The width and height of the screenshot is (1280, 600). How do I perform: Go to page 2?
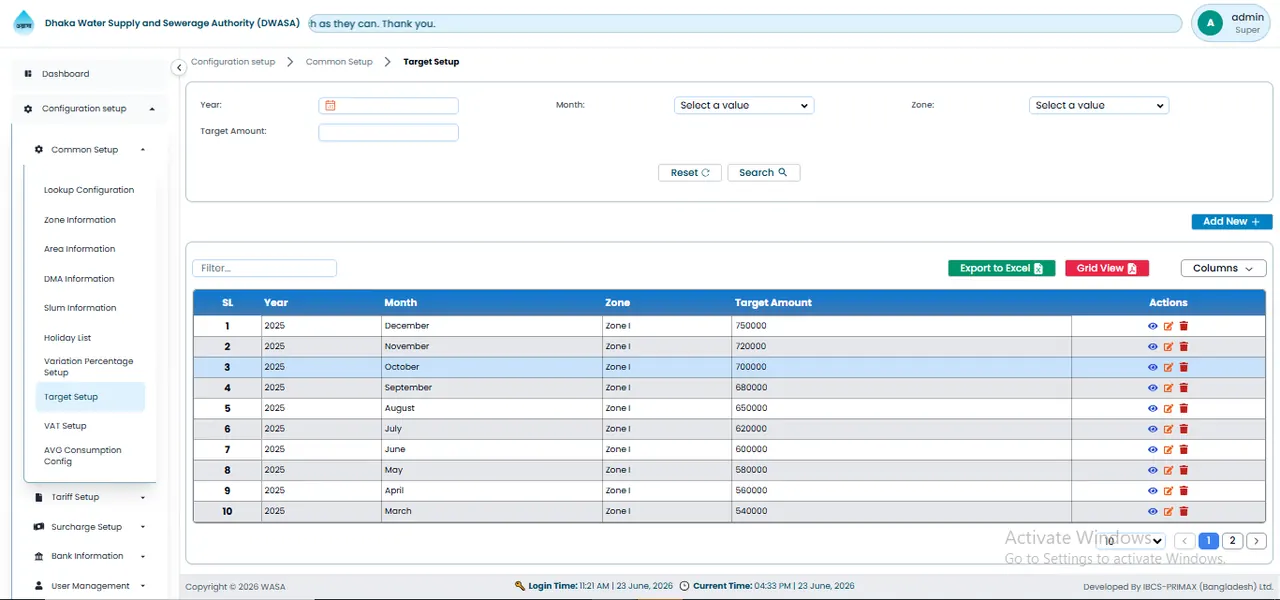click(x=1232, y=541)
